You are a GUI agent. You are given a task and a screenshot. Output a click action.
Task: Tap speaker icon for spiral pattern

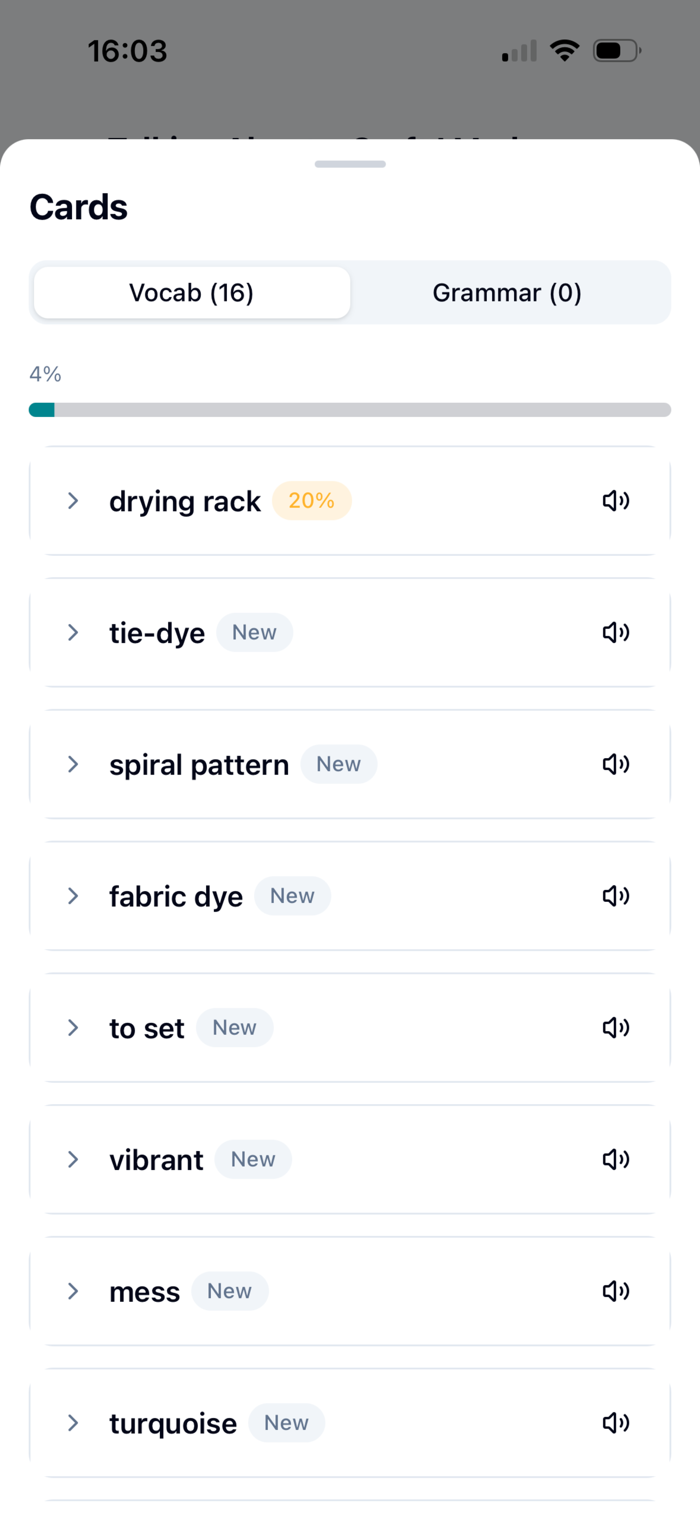tap(615, 764)
